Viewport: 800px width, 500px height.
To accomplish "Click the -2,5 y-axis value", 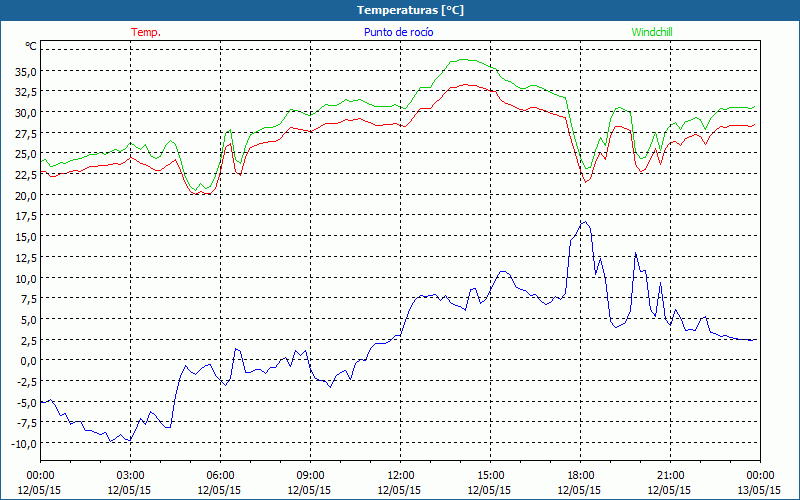I will click(x=26, y=382).
